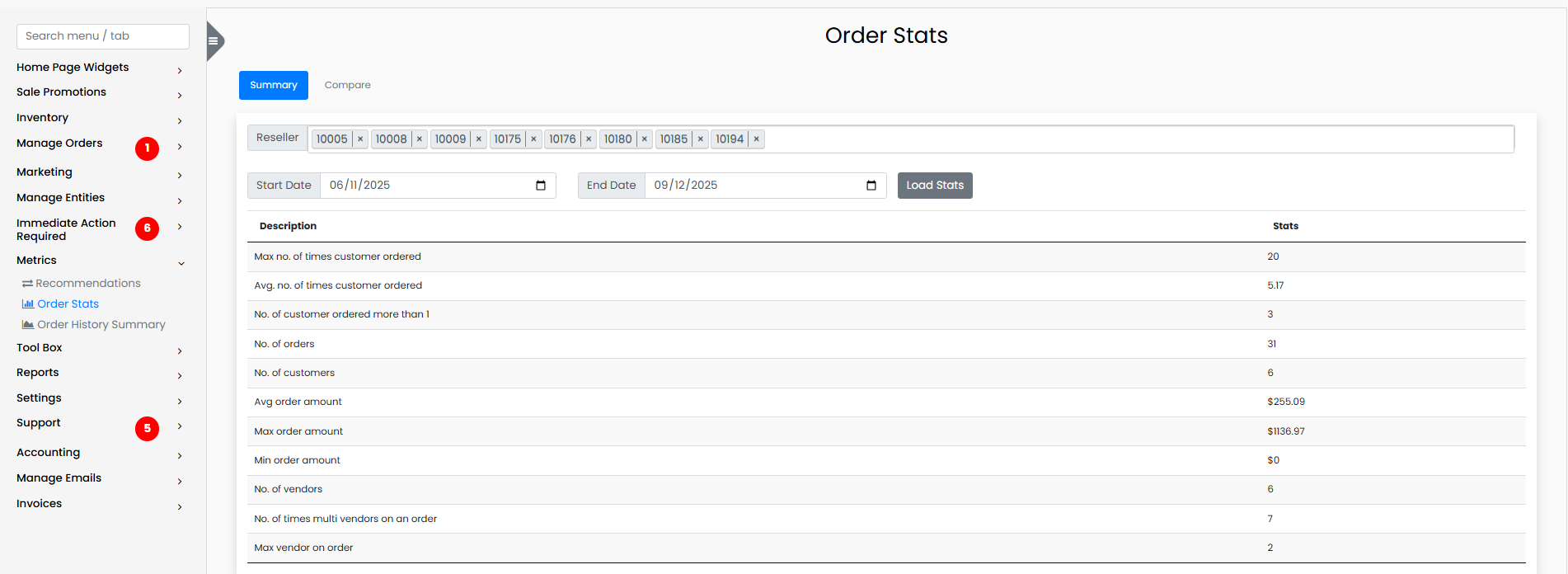
Task: Remove reseller 10176 tag with its x
Action: coord(589,139)
